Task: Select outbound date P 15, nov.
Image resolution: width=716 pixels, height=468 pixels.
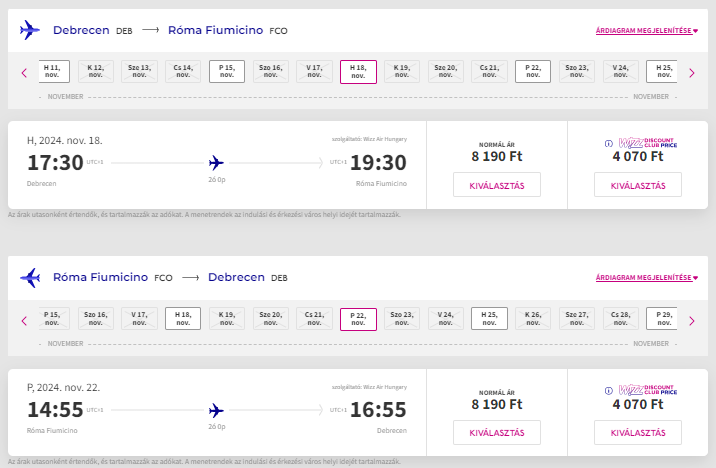Action: click(x=227, y=72)
